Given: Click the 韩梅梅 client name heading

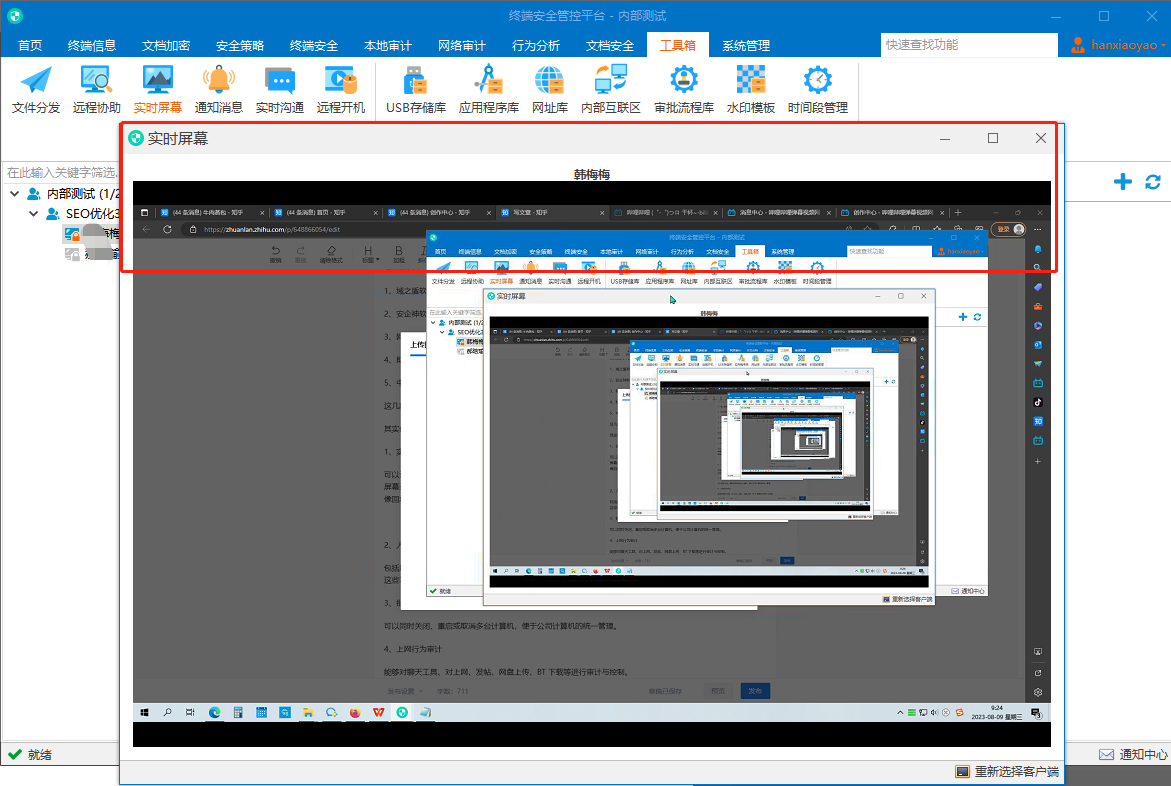Looking at the screenshot, I should tap(591, 174).
